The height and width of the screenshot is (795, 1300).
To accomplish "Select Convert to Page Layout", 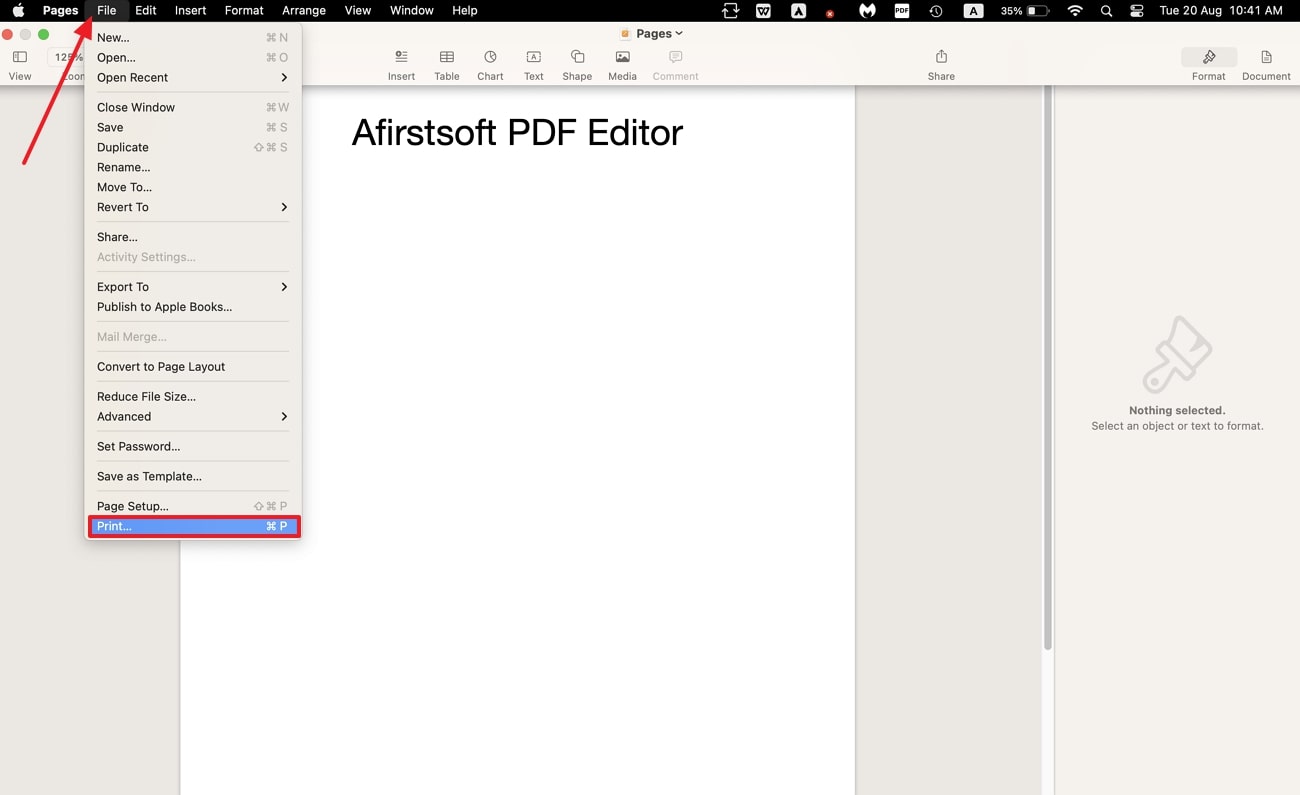I will (193, 366).
